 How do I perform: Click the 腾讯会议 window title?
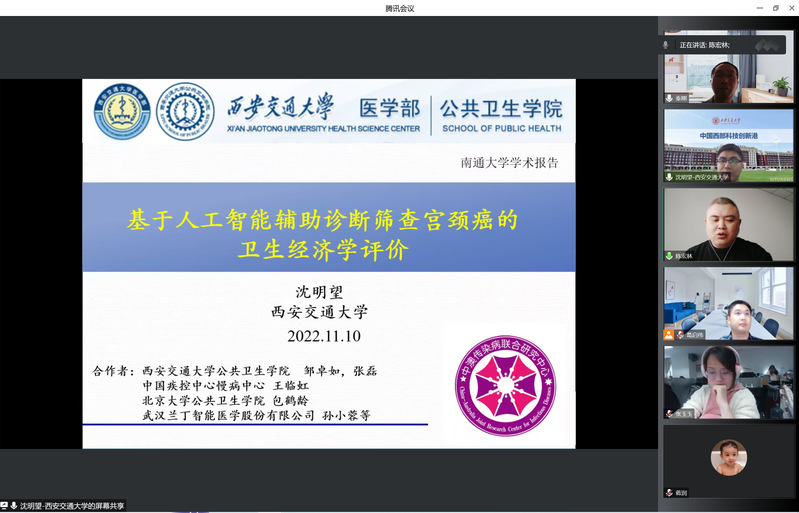(x=400, y=8)
